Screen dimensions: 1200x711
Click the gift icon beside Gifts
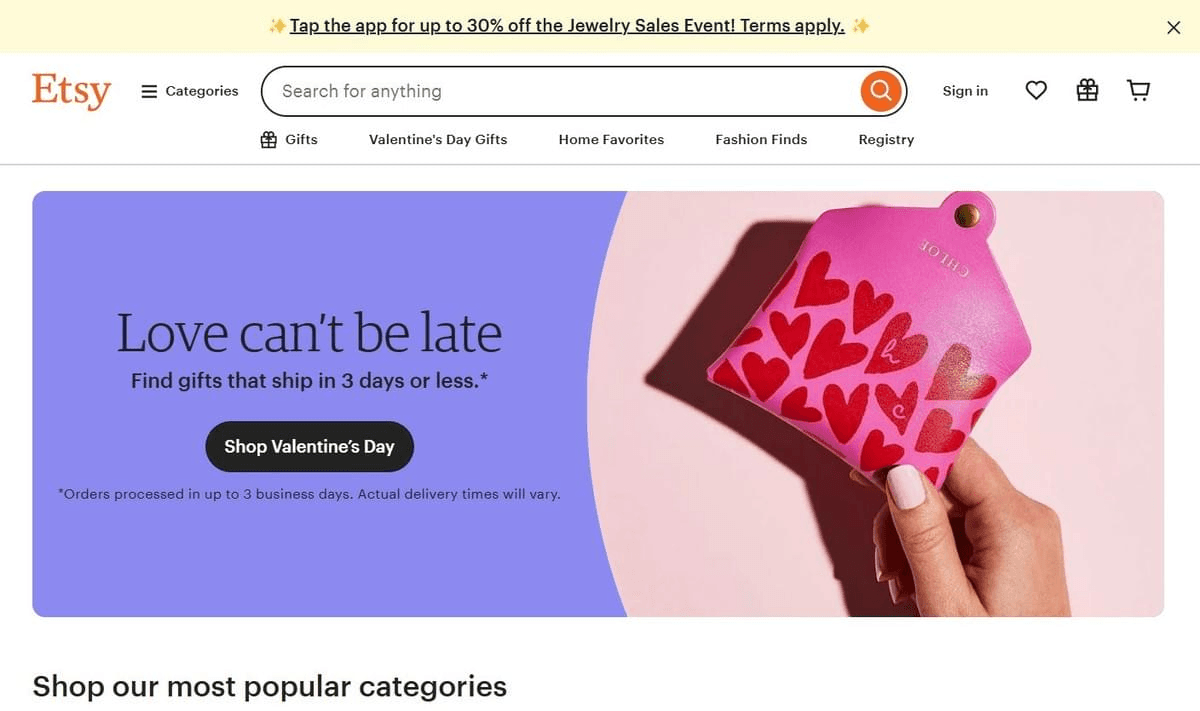268,140
